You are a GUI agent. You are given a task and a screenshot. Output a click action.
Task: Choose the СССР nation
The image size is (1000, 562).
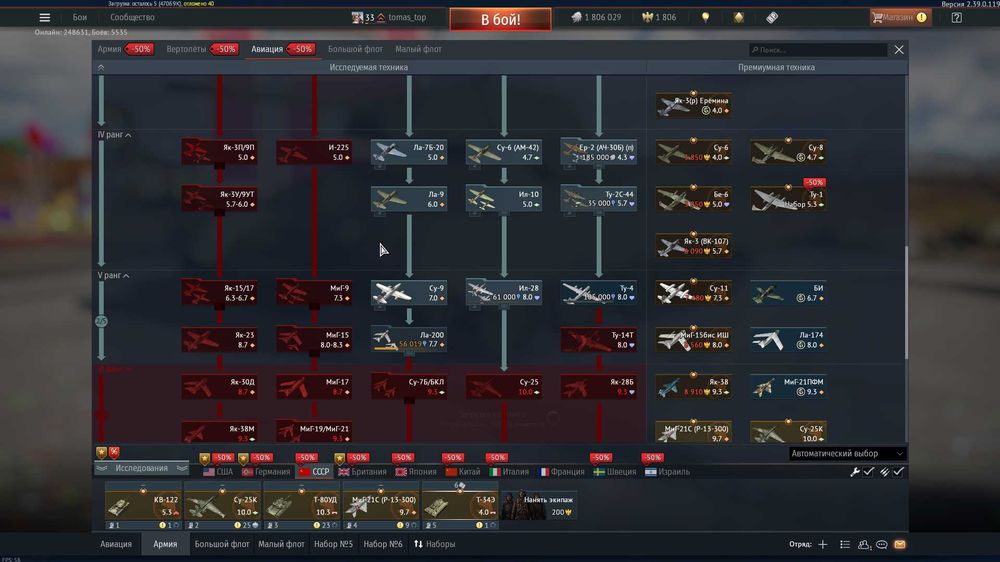pos(314,472)
